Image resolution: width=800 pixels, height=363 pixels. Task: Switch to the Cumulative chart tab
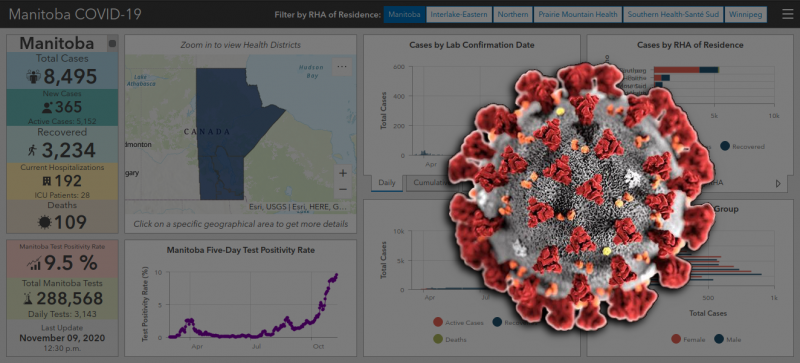click(x=430, y=183)
